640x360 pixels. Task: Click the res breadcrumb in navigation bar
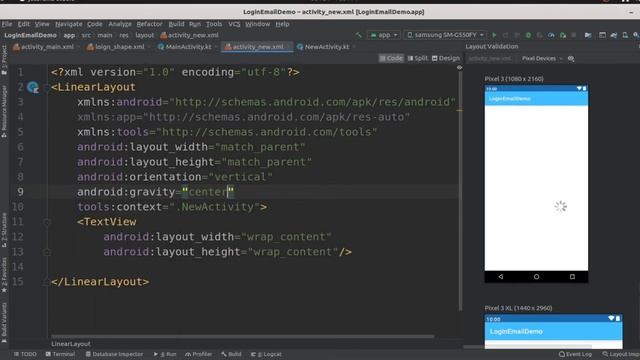coord(124,36)
